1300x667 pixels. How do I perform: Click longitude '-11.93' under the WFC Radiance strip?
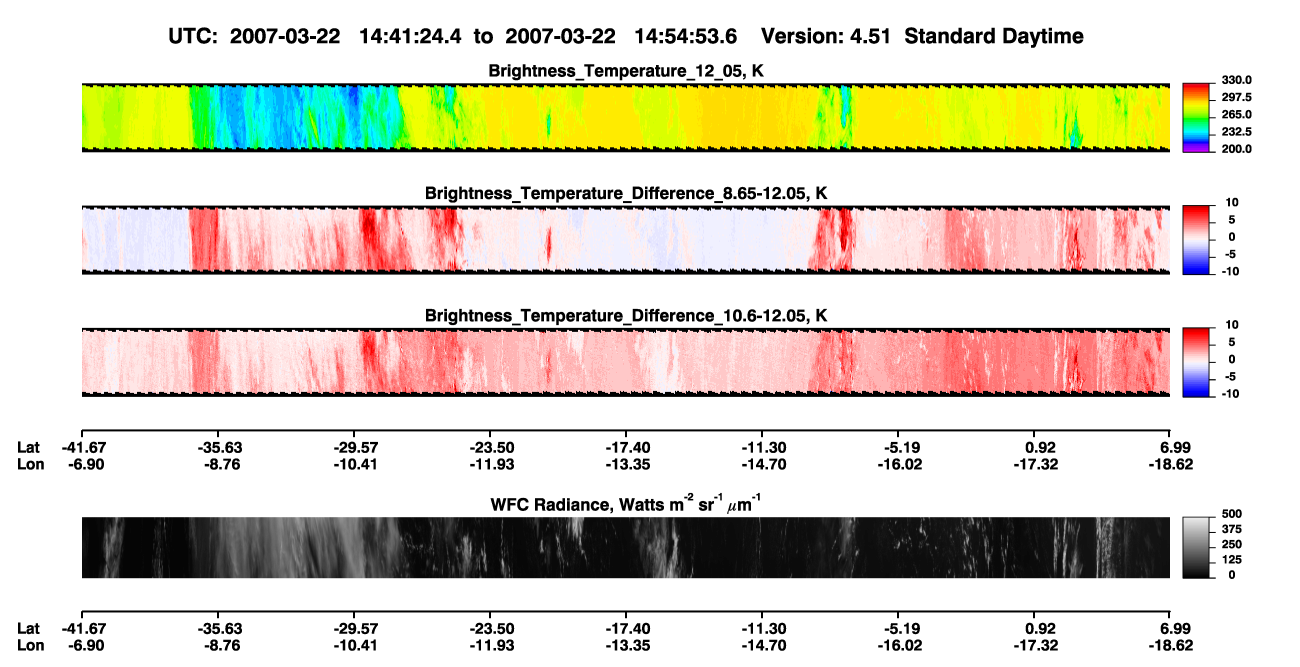pyautogui.click(x=492, y=645)
